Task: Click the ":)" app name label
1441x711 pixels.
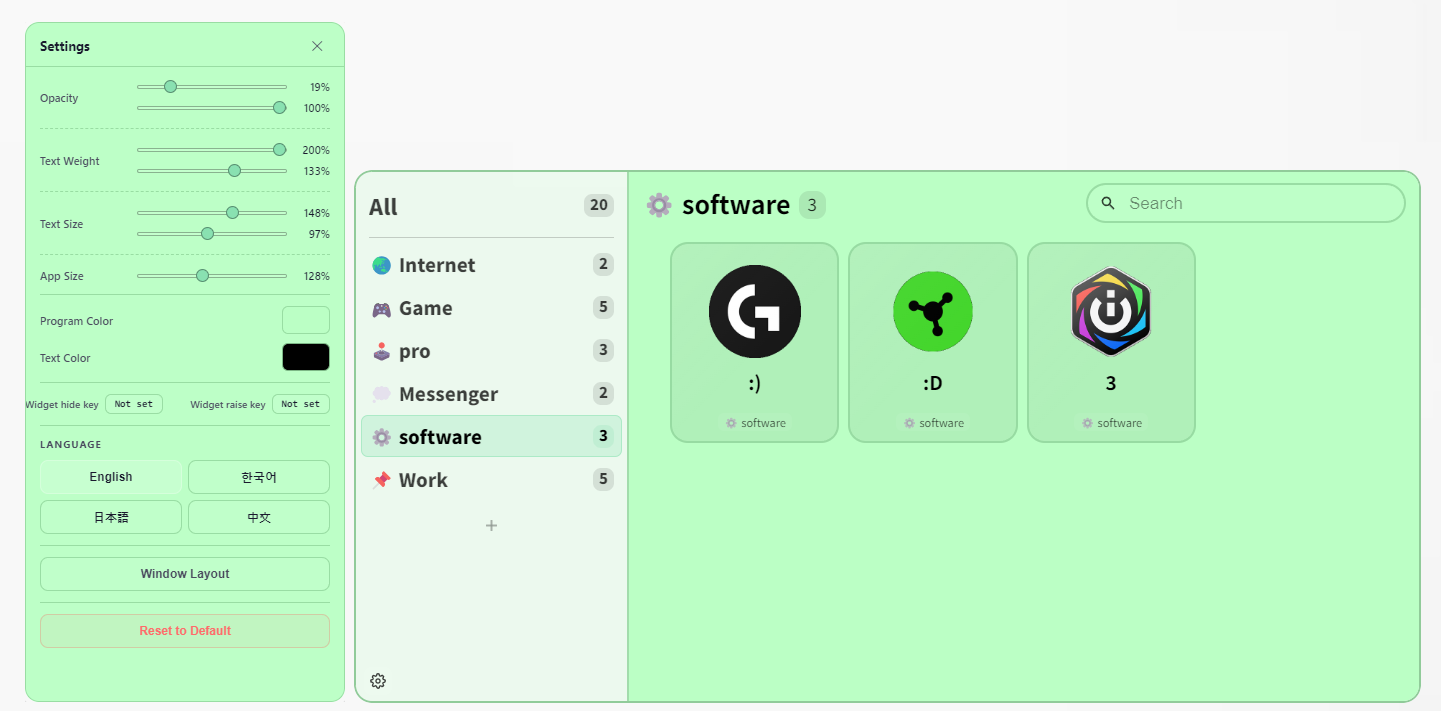Action: point(755,383)
